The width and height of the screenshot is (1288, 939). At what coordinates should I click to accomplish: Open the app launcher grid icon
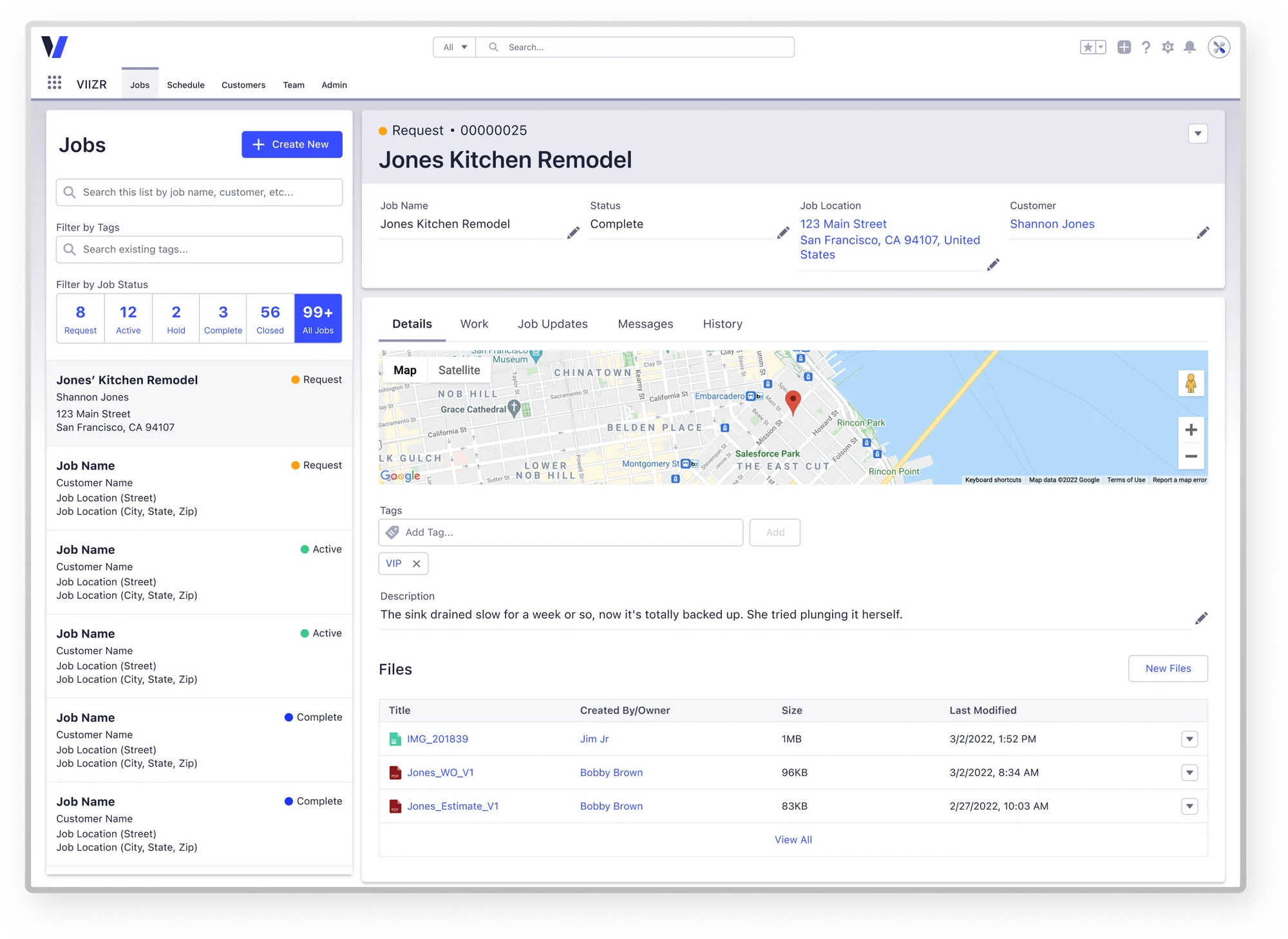(55, 82)
